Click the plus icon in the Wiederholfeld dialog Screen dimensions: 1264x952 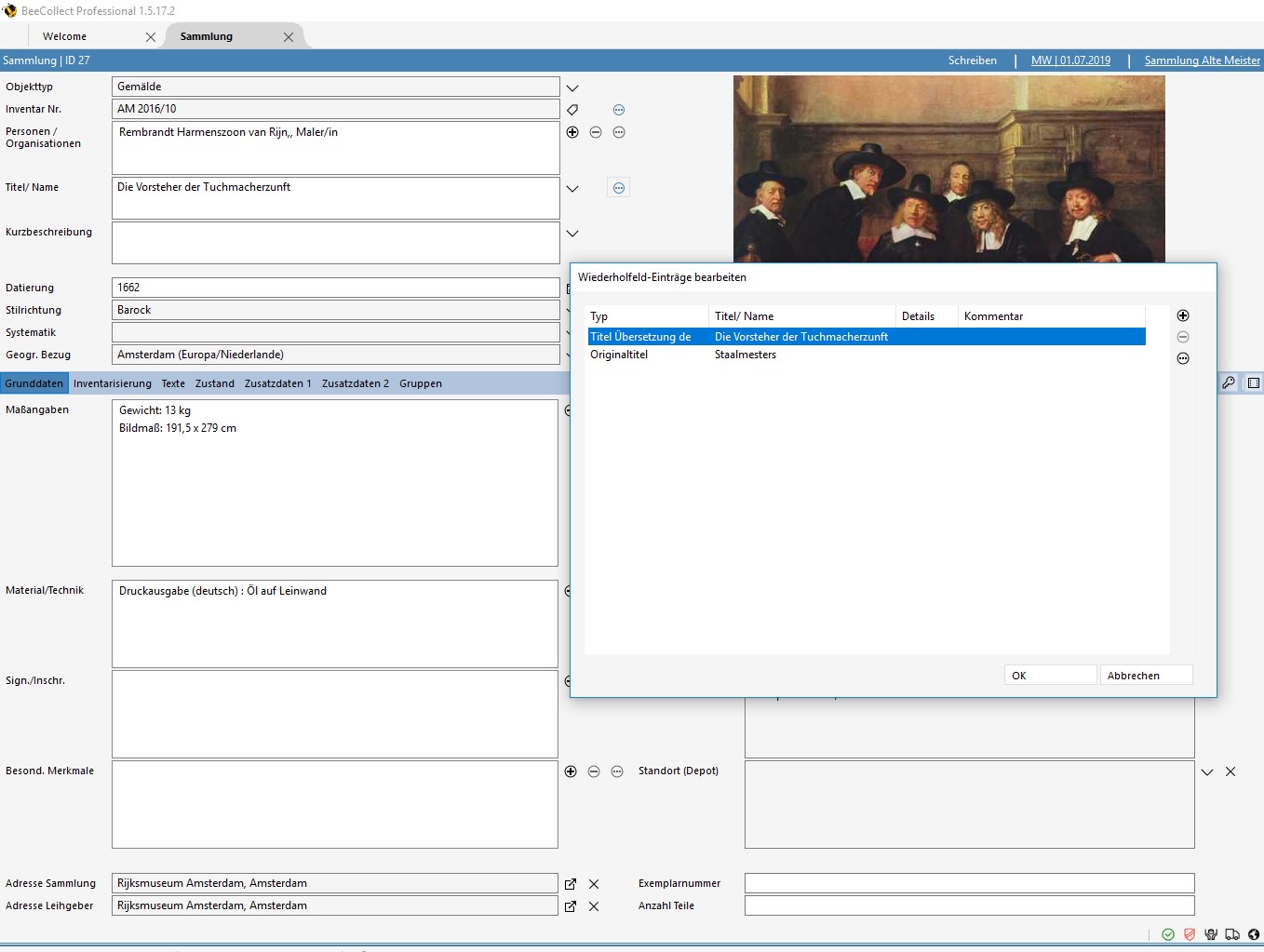coord(1183,316)
